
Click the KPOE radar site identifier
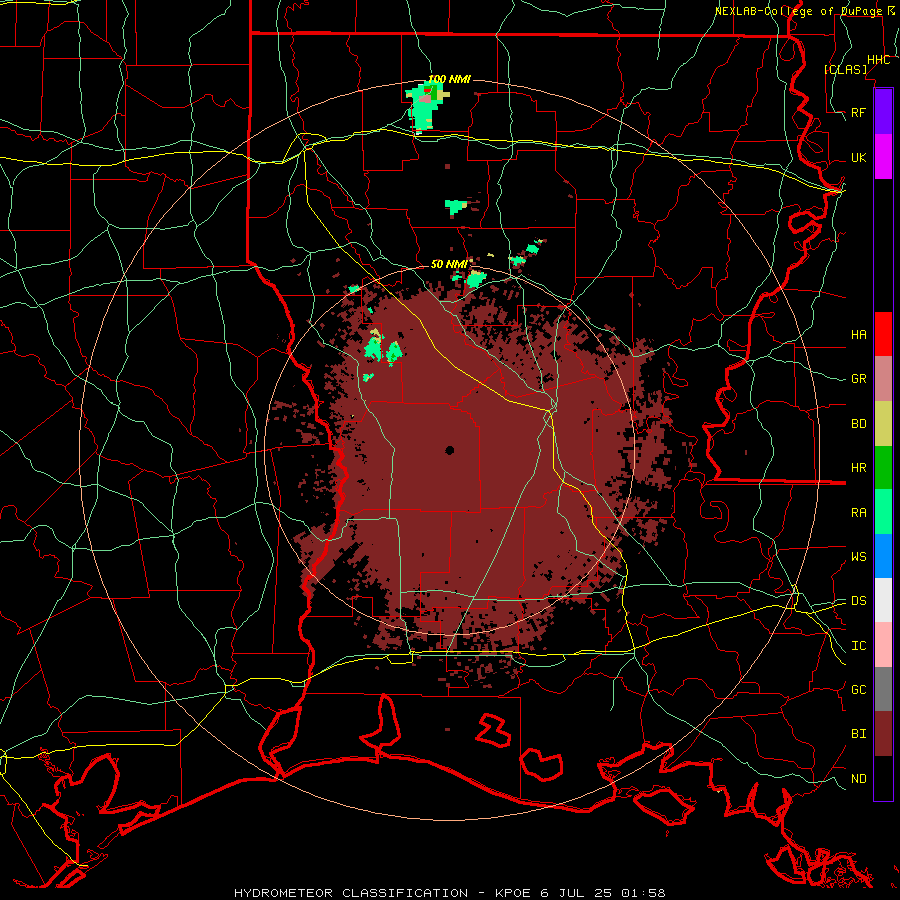[514, 893]
